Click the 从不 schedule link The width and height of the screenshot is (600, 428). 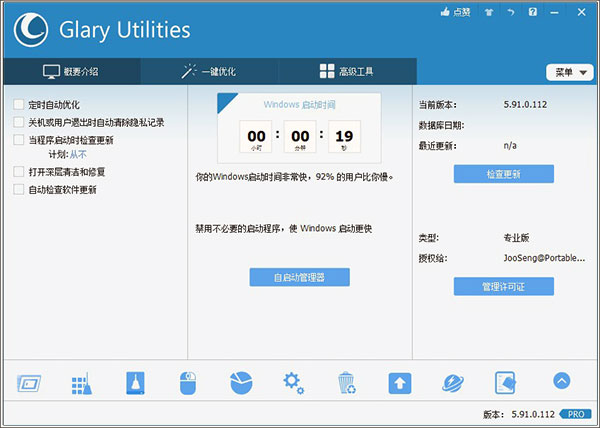(x=78, y=155)
